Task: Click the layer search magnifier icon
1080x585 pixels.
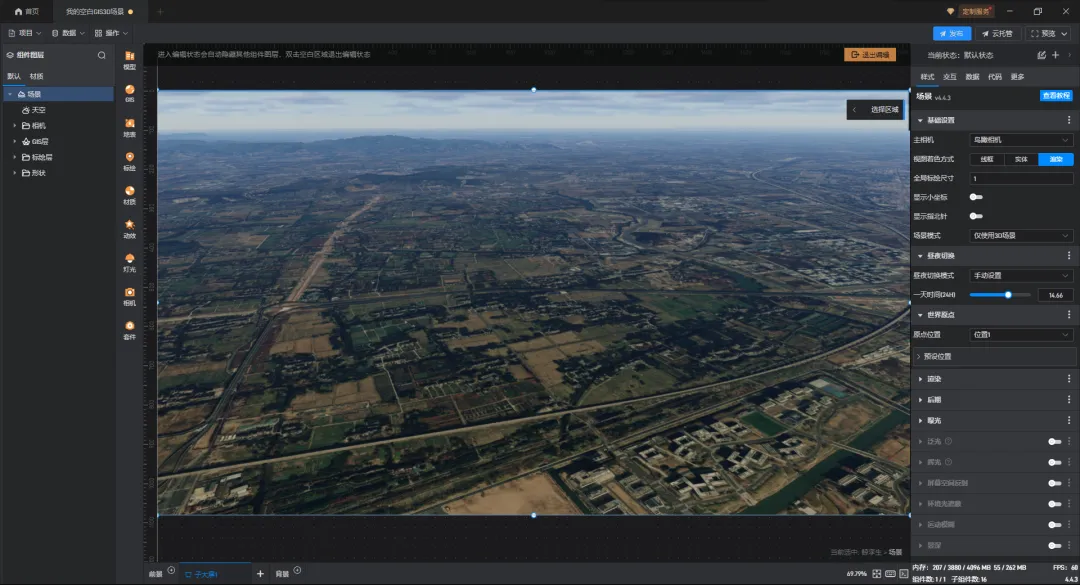Action: [x=102, y=55]
